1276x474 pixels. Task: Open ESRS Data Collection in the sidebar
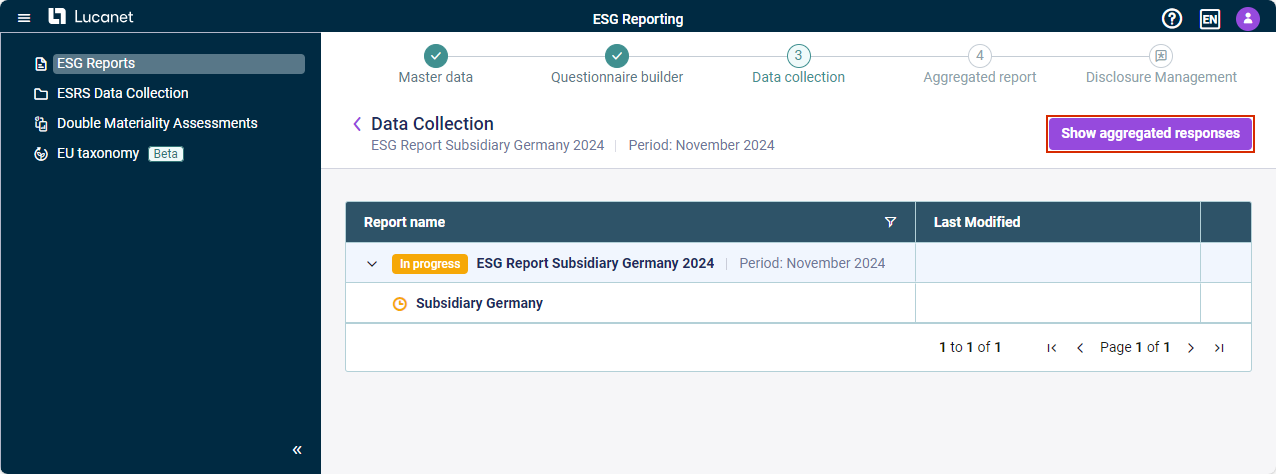coord(123,93)
